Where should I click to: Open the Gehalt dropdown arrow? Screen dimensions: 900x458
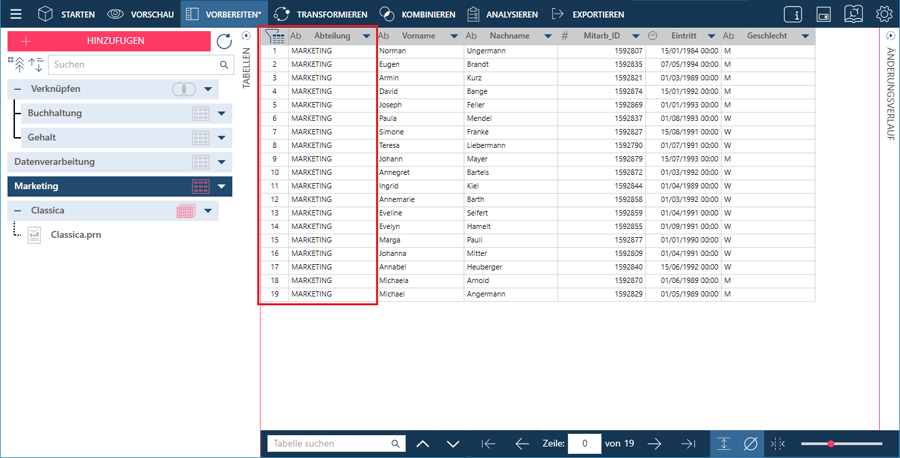(222, 138)
